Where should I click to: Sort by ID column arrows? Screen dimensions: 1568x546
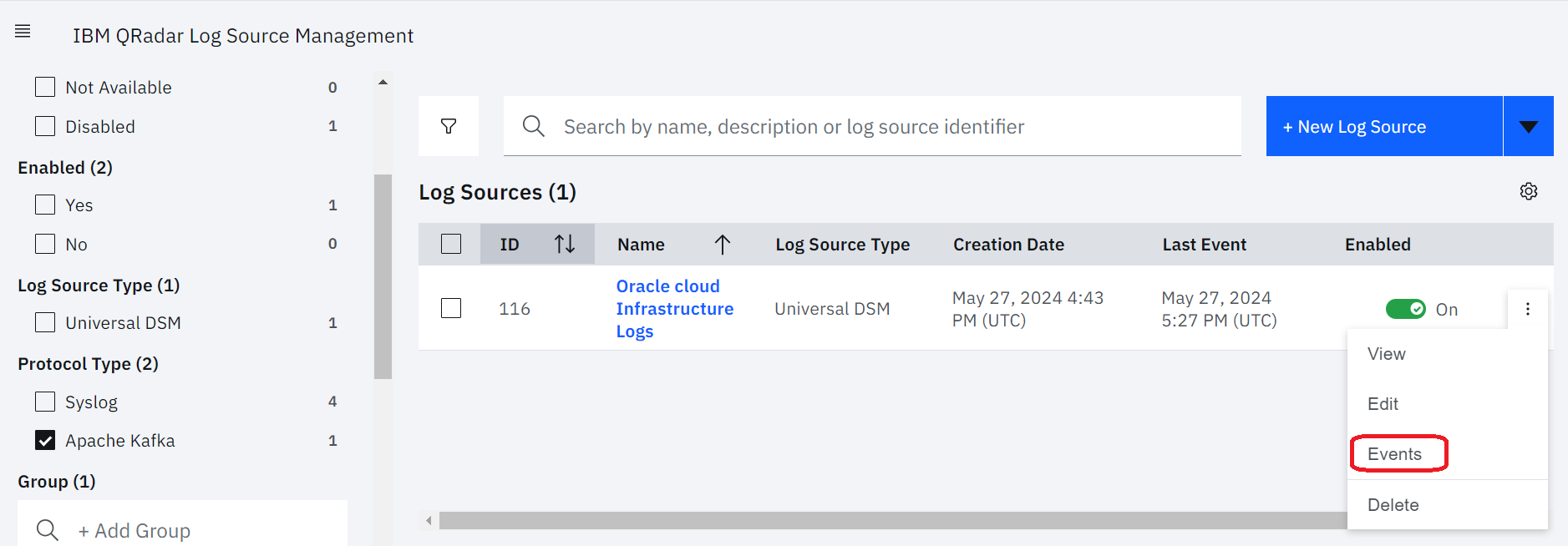(565, 244)
